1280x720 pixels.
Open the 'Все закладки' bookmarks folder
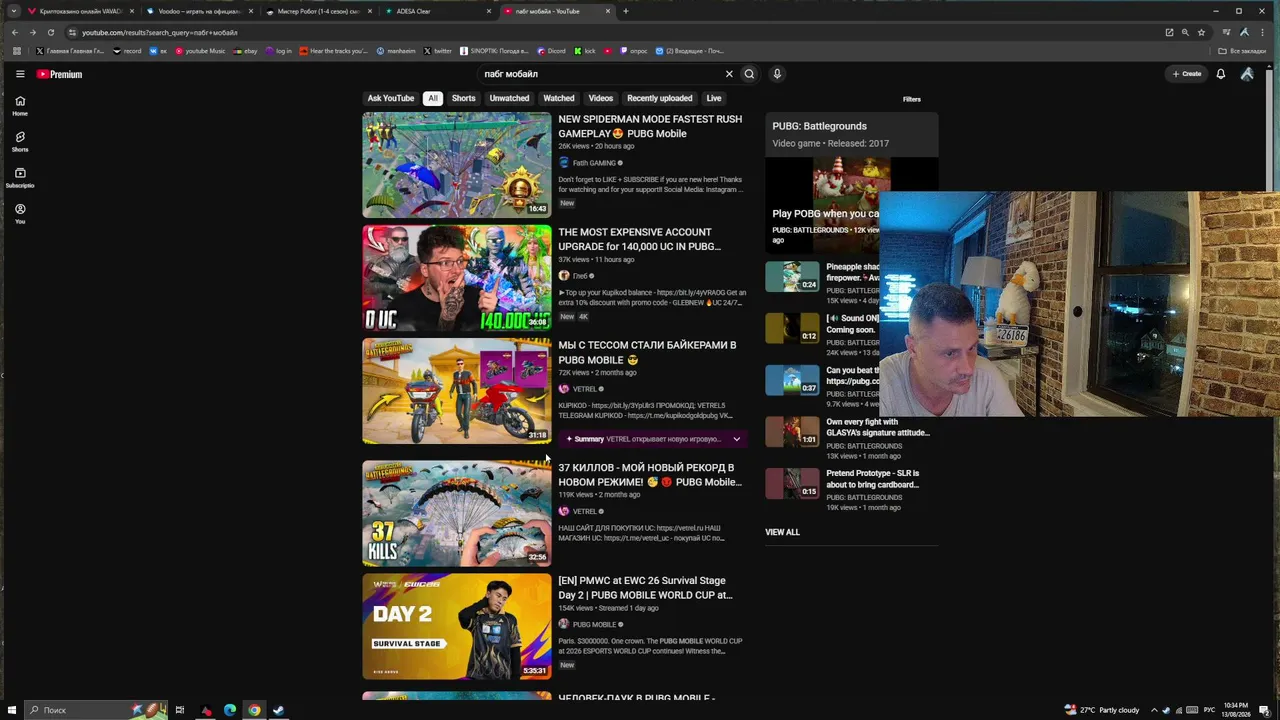[x=1243, y=51]
